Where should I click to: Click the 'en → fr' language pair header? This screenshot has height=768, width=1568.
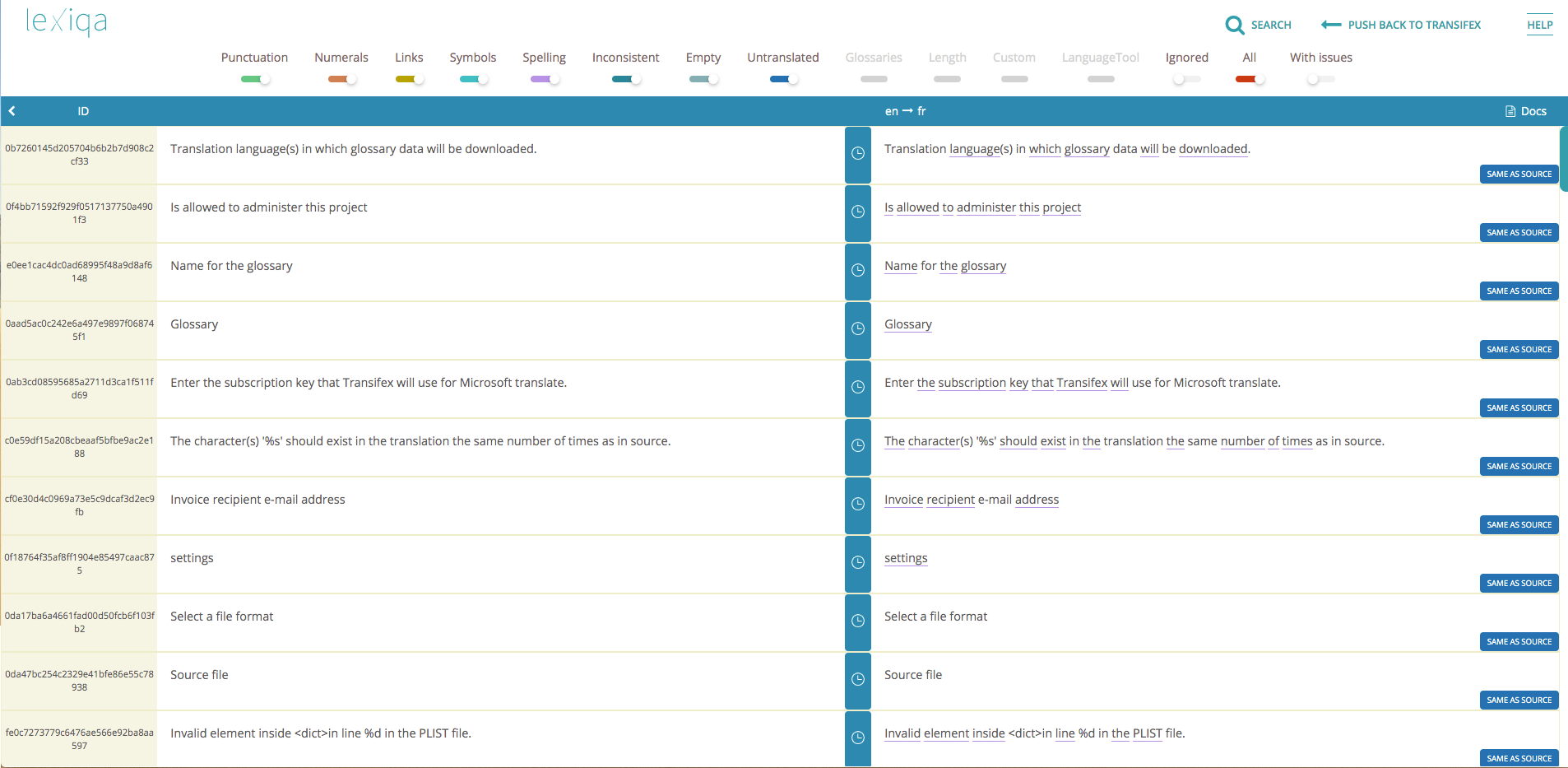(905, 111)
